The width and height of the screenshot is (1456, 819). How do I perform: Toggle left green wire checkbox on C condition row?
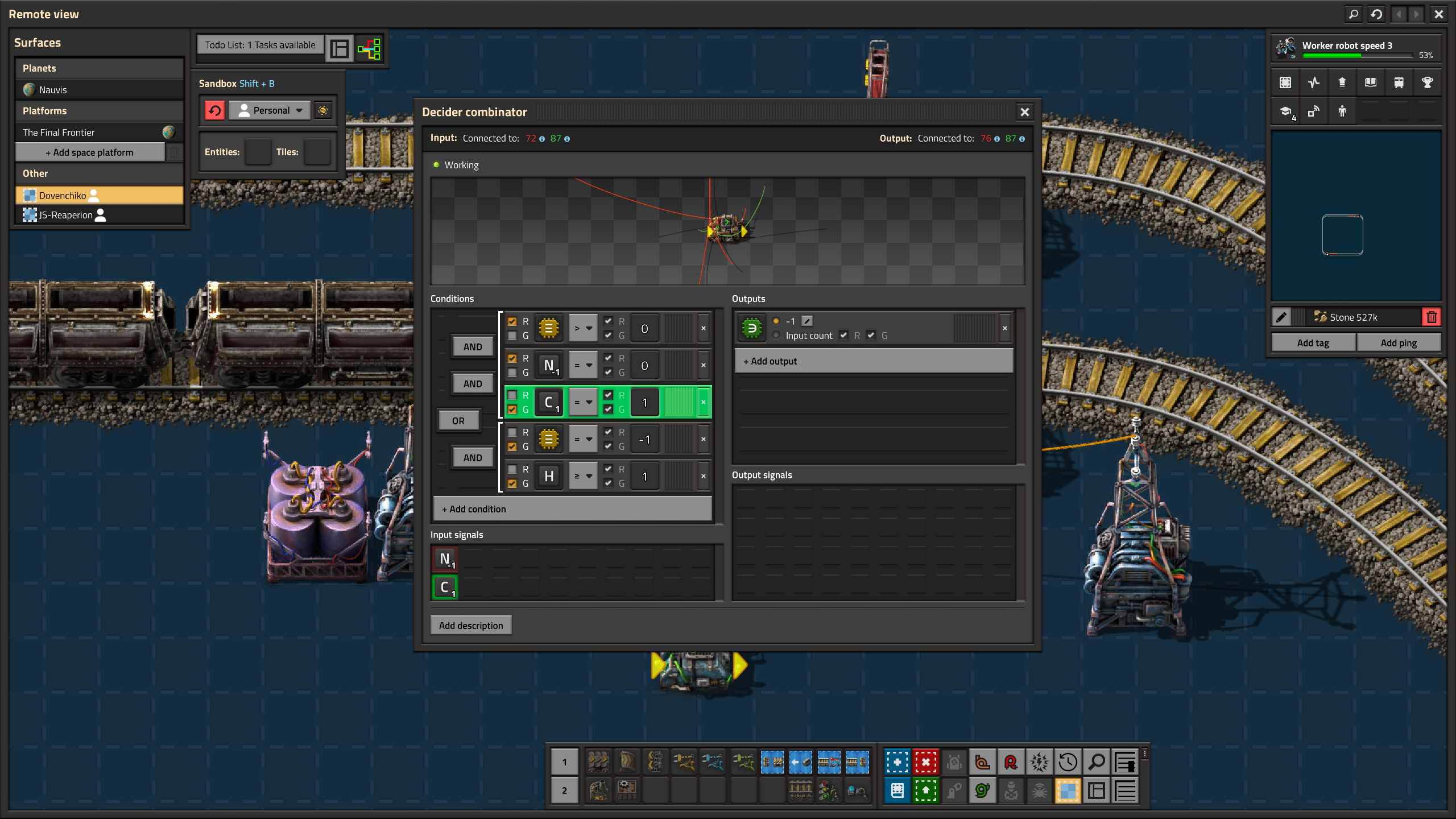(512, 409)
